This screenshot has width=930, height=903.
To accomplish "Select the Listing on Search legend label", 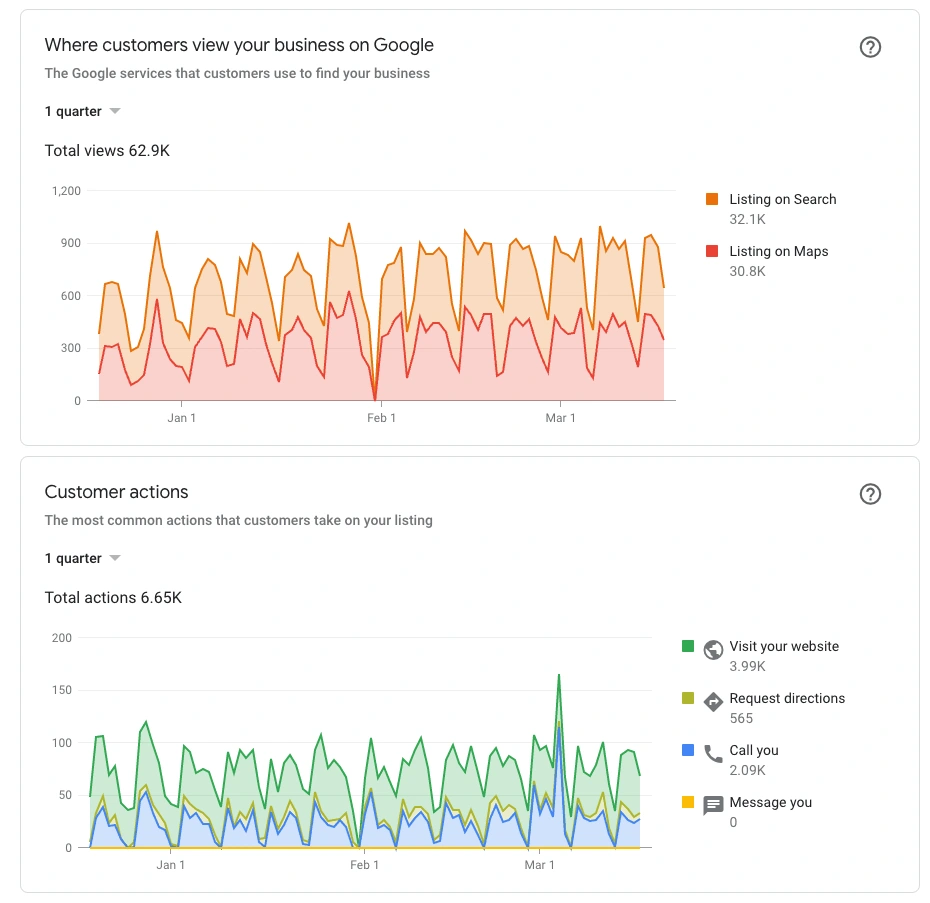I will tap(782, 200).
